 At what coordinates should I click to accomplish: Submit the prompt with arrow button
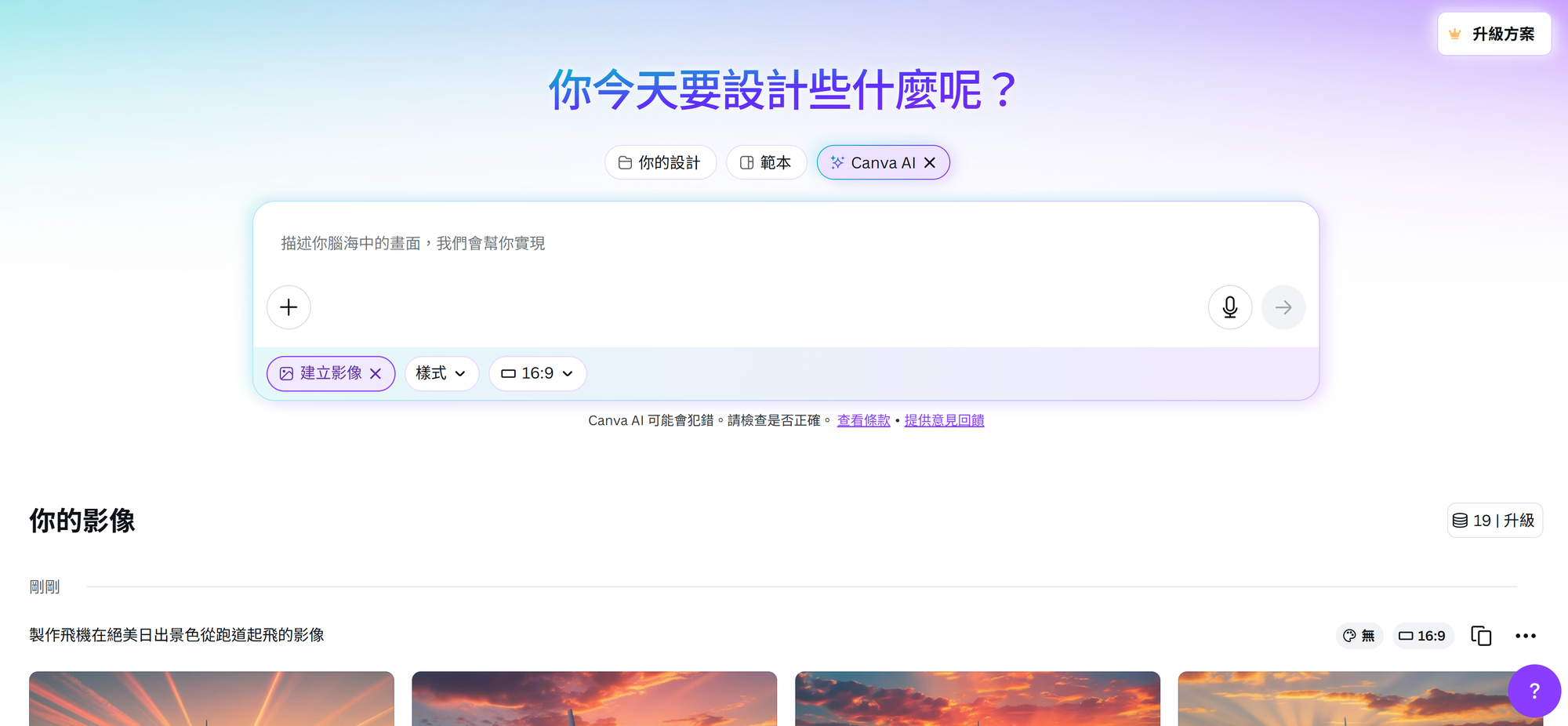1283,307
